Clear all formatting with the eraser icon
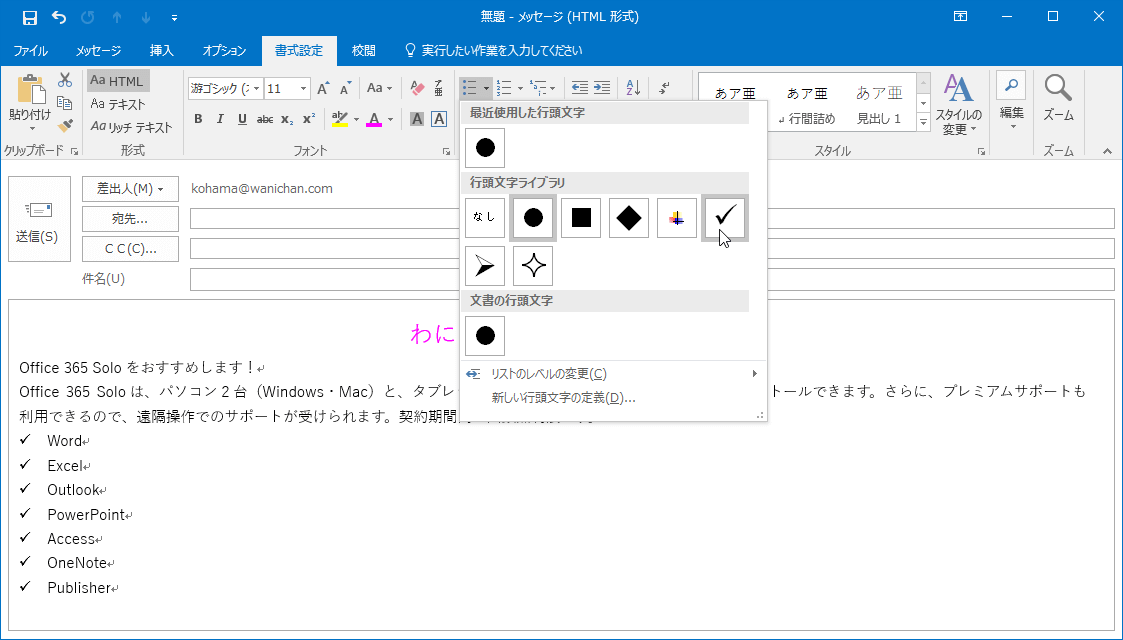 click(x=417, y=88)
